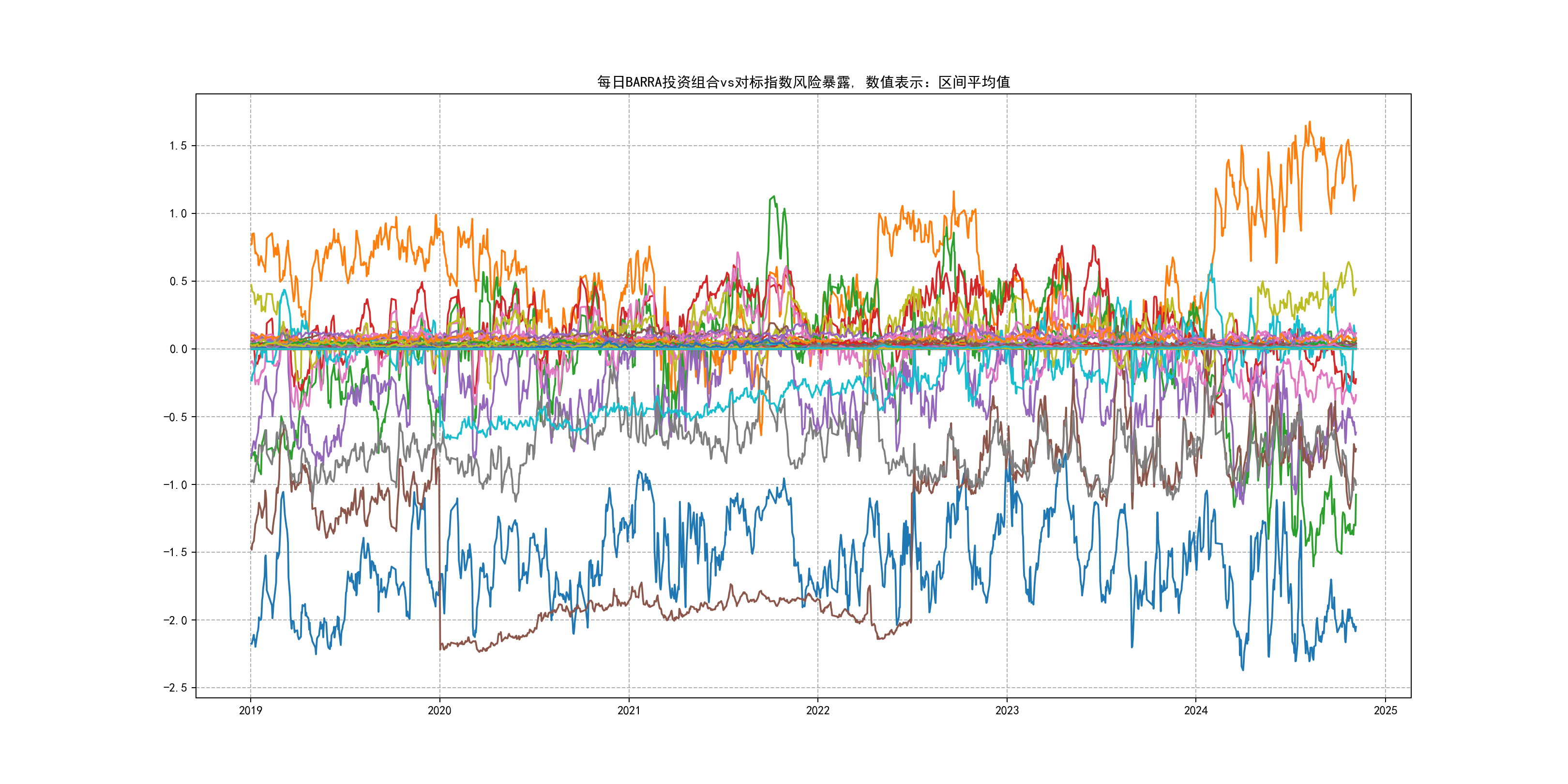Click the green line's tallest peak before 2022
The image size is (1568, 784).
774,196
